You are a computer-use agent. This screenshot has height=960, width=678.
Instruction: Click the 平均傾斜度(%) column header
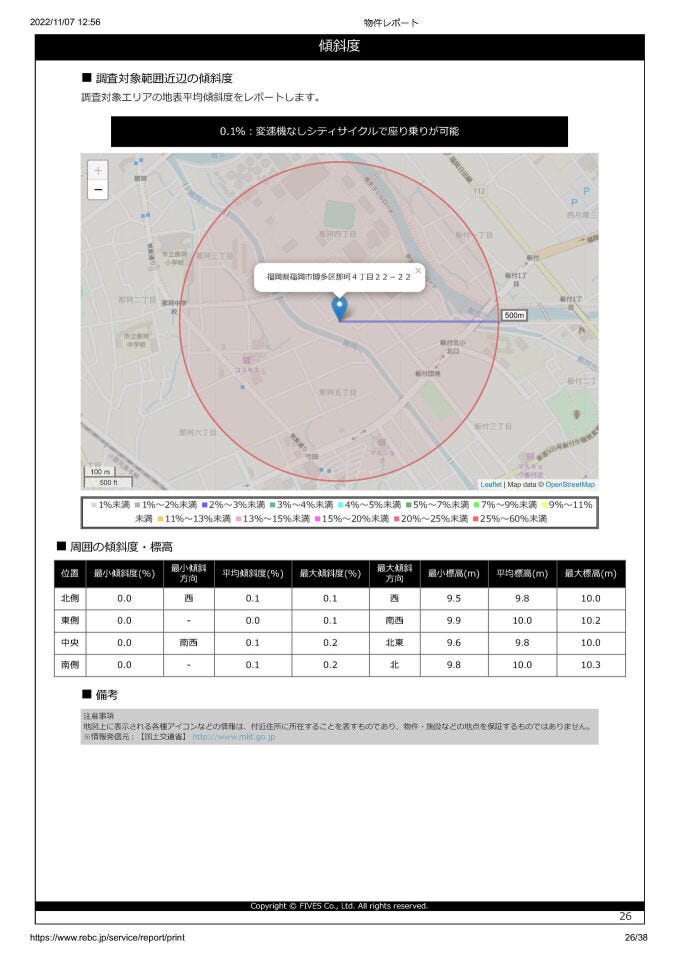[253, 574]
